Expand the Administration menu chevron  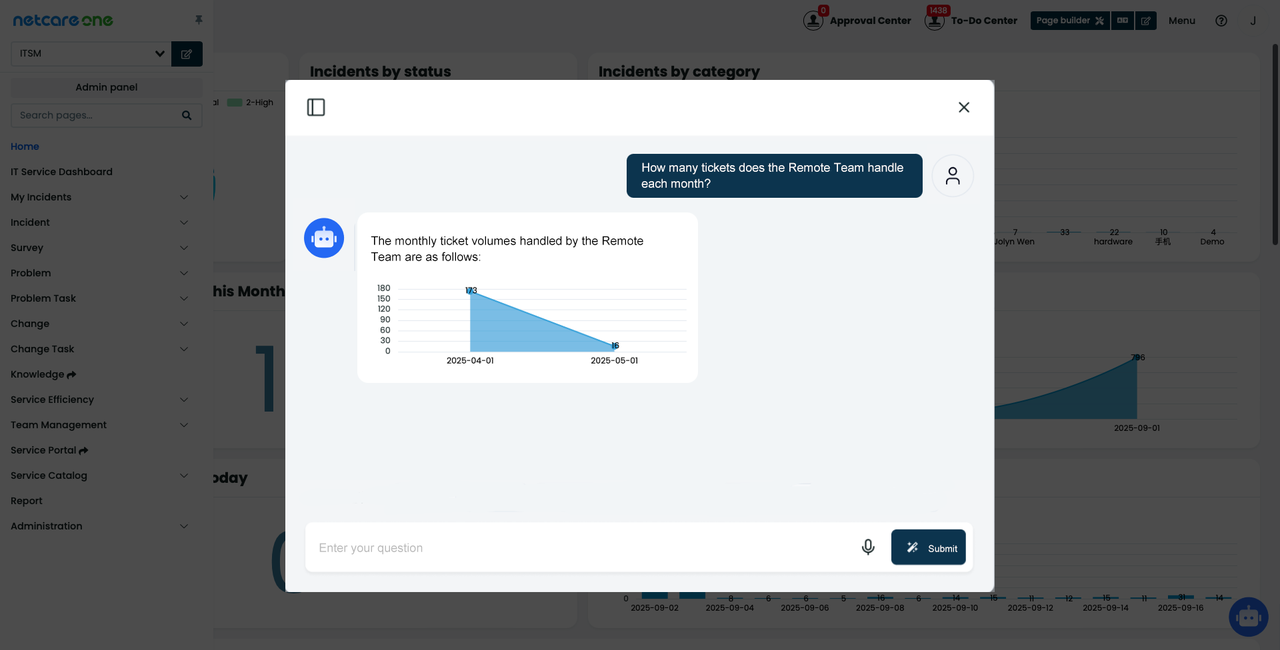183,526
